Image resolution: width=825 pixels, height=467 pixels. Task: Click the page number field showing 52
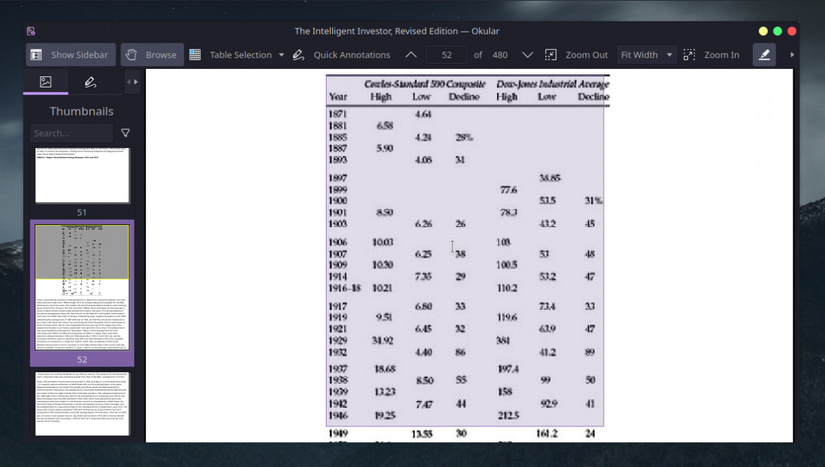coord(446,55)
